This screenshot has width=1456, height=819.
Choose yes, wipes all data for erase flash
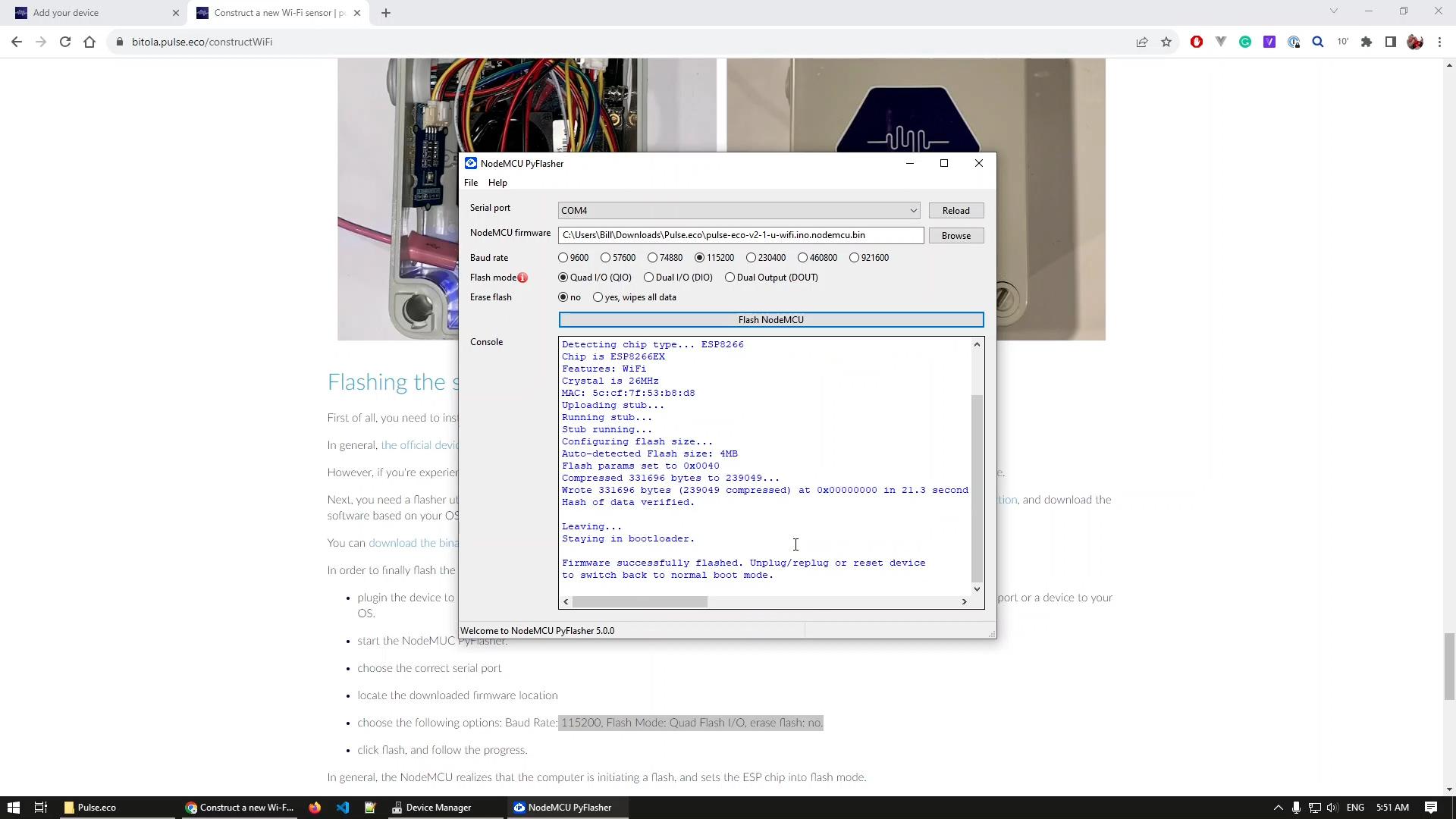point(598,297)
